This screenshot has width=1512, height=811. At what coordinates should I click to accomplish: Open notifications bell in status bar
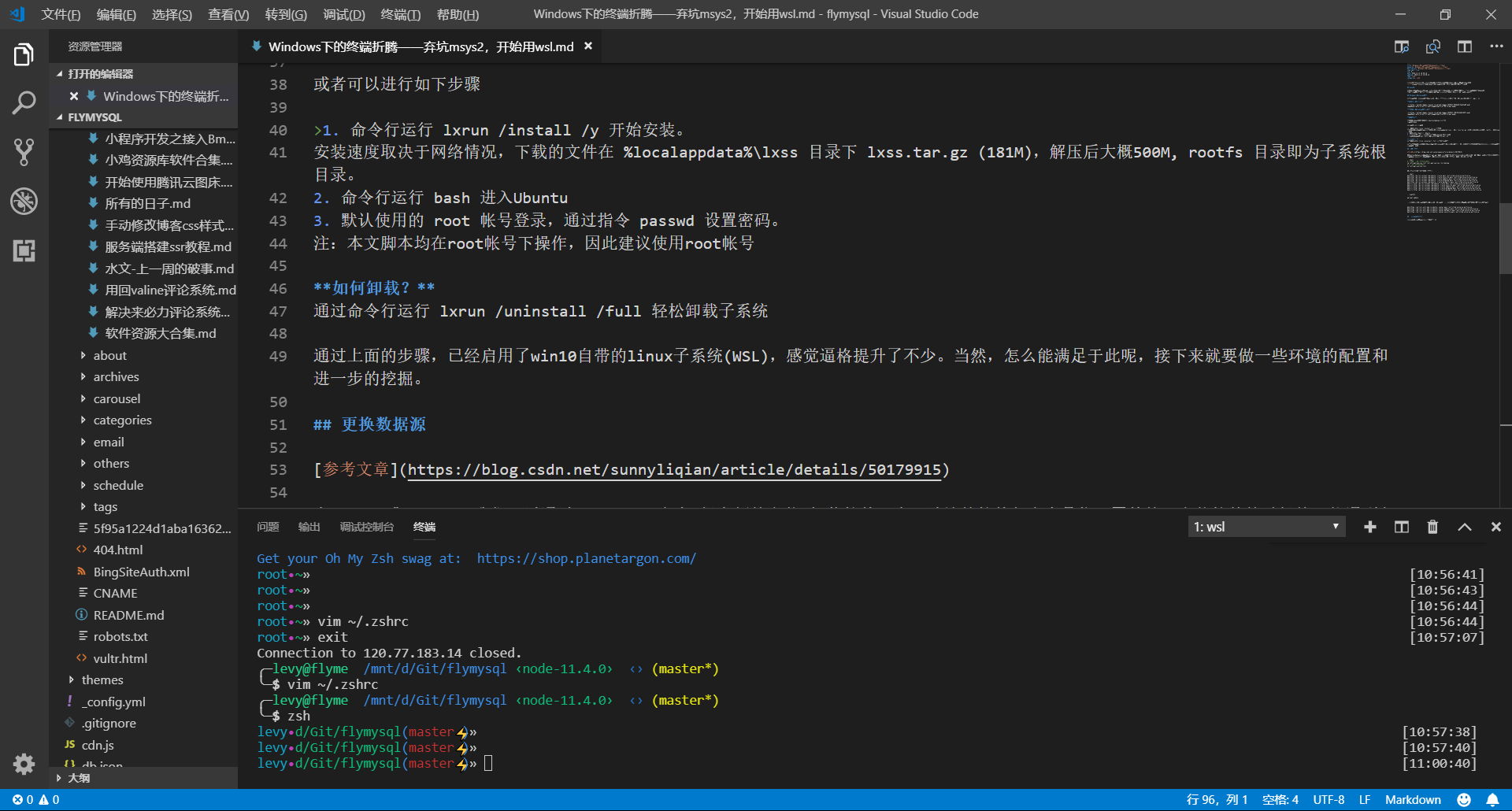pyautogui.click(x=1492, y=800)
